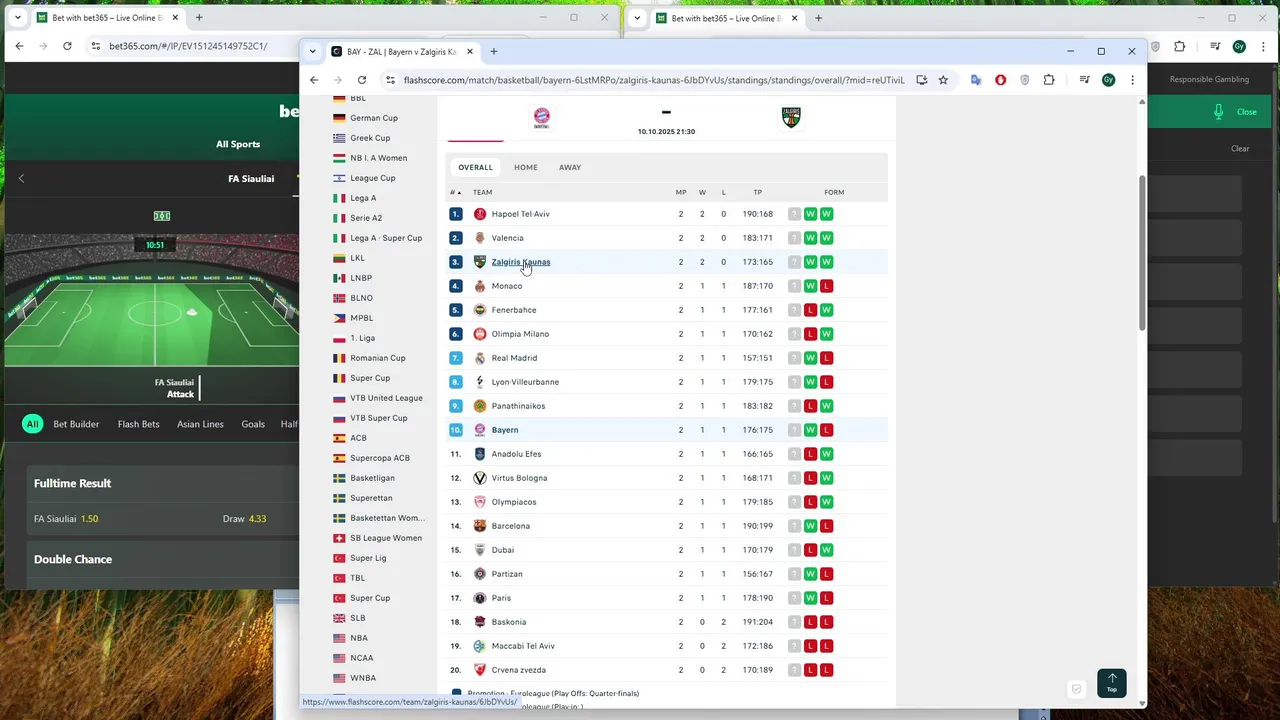Image resolution: width=1280 pixels, height=720 pixels.
Task: Open Valencia team link in standings
Action: (x=508, y=238)
